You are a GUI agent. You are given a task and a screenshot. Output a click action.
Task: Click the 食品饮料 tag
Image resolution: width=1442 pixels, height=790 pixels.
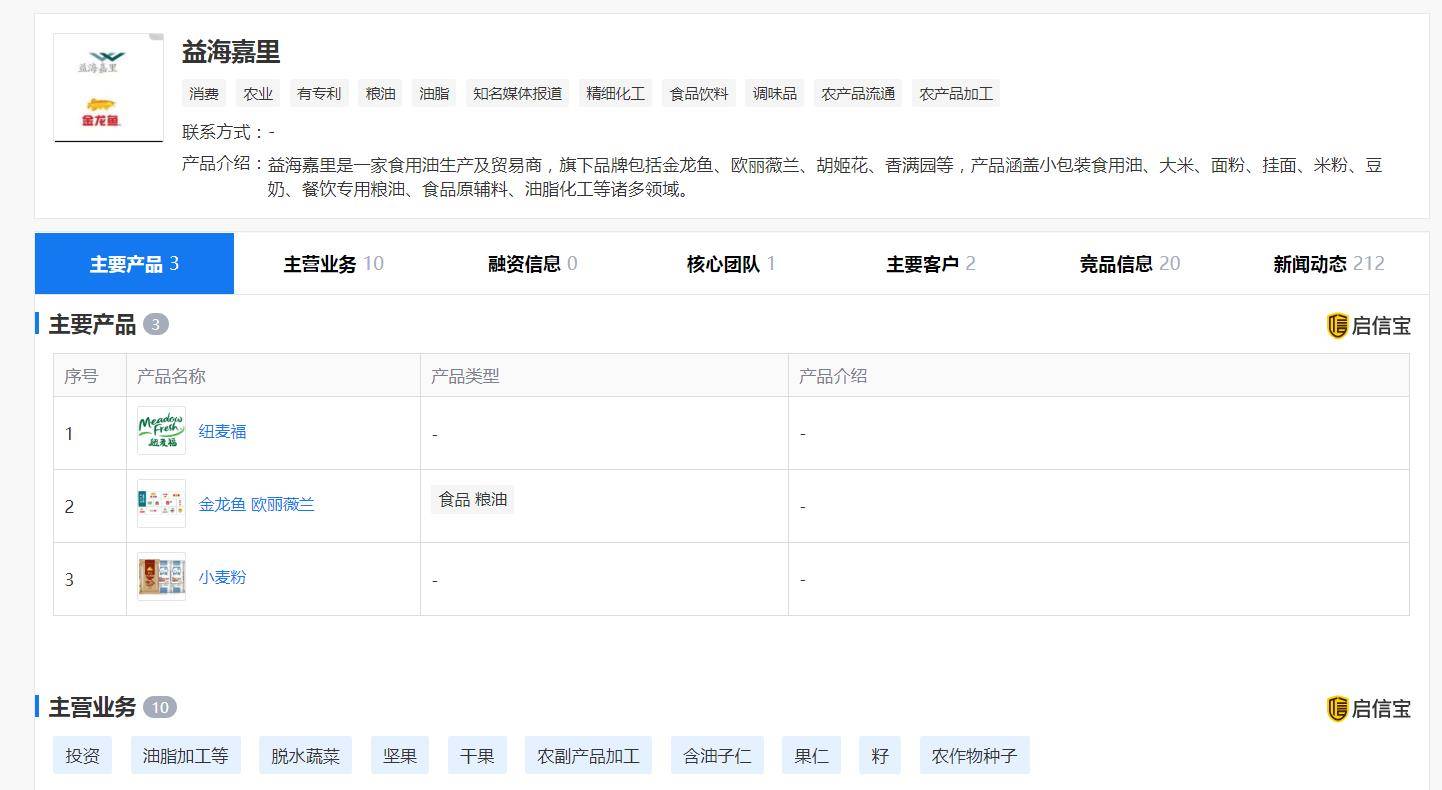click(699, 94)
